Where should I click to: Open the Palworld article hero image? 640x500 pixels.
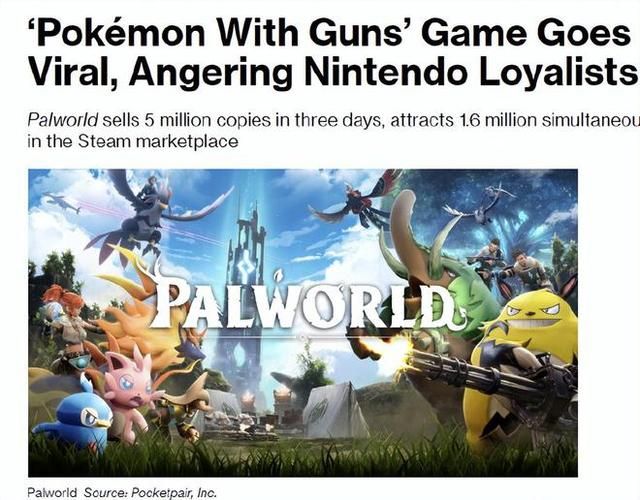point(303,323)
